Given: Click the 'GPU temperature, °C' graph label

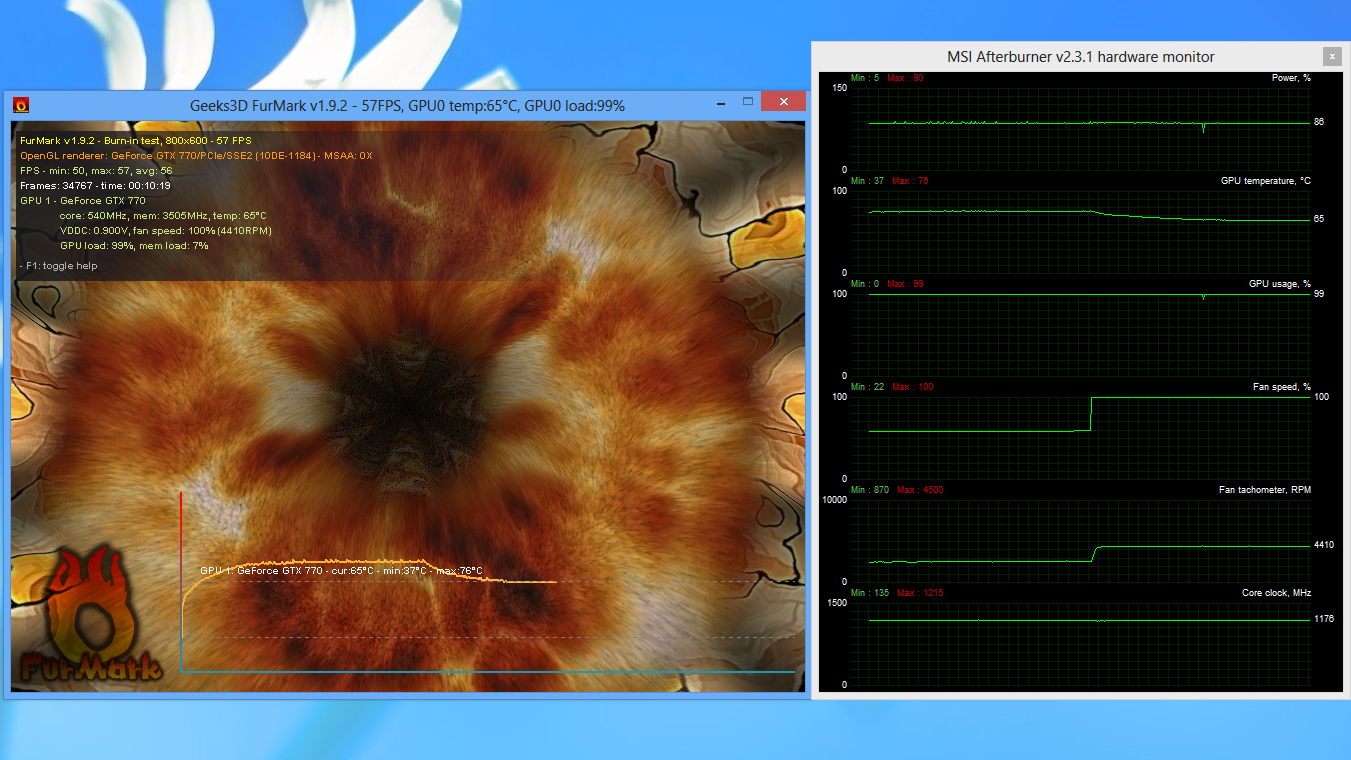Looking at the screenshot, I should pos(1265,181).
